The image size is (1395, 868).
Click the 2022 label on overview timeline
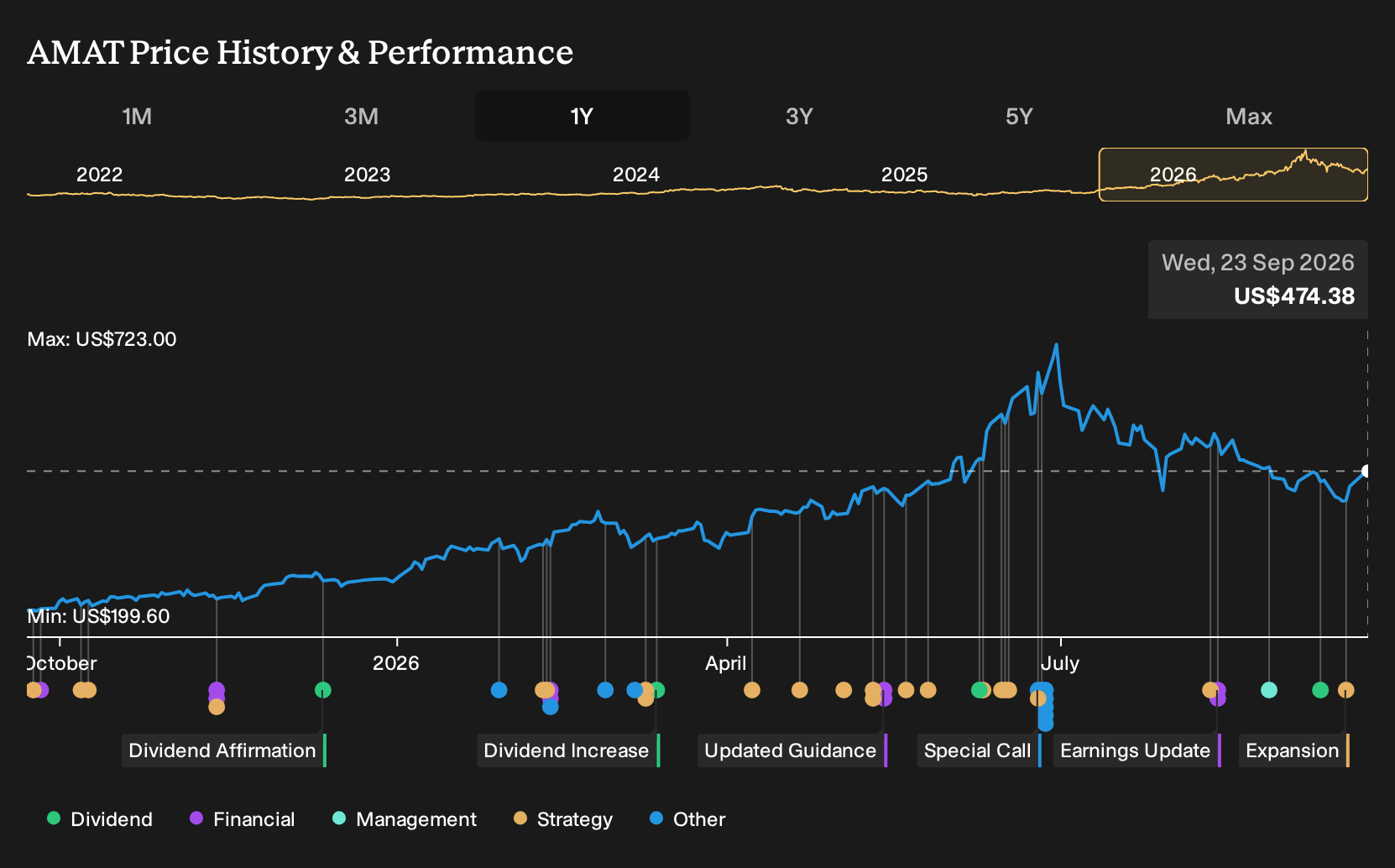(x=100, y=175)
